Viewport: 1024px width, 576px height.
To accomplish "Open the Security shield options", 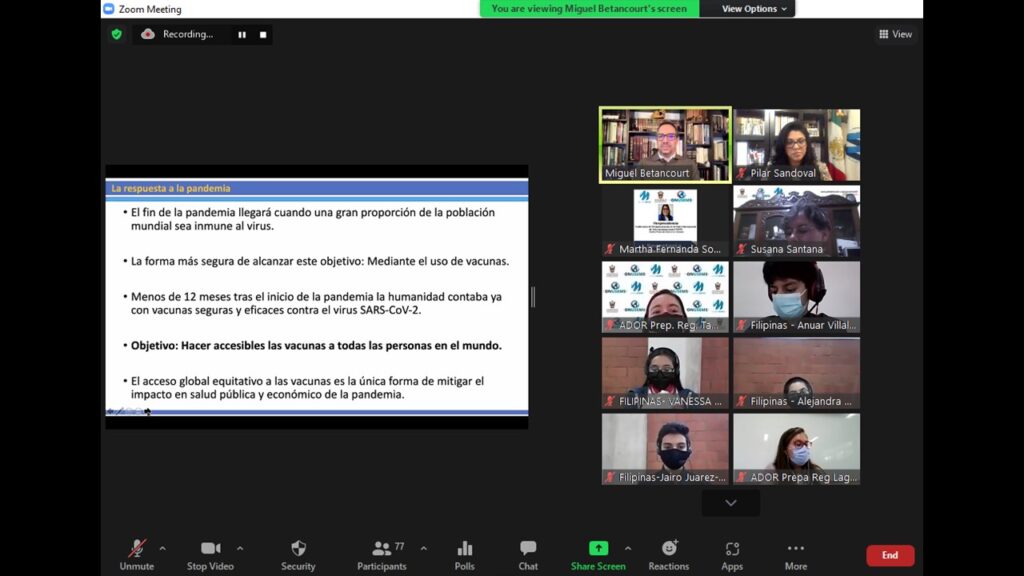I will pyautogui.click(x=298, y=549).
